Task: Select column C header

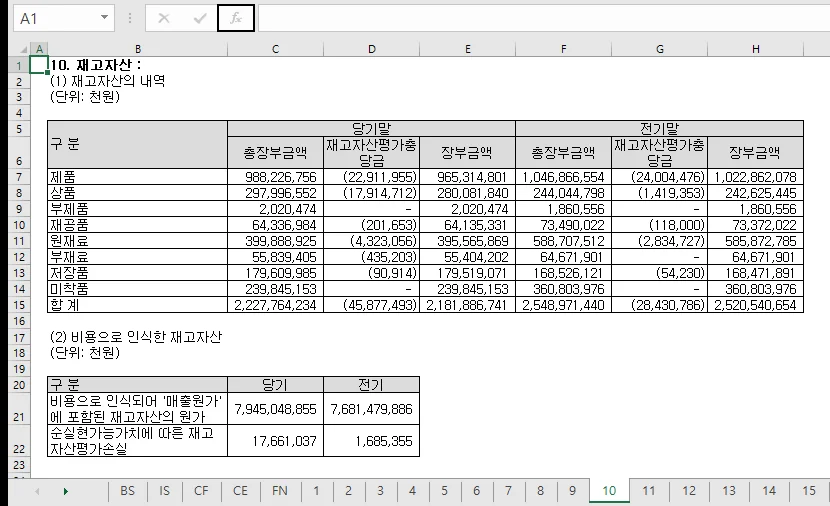Action: pos(275,49)
